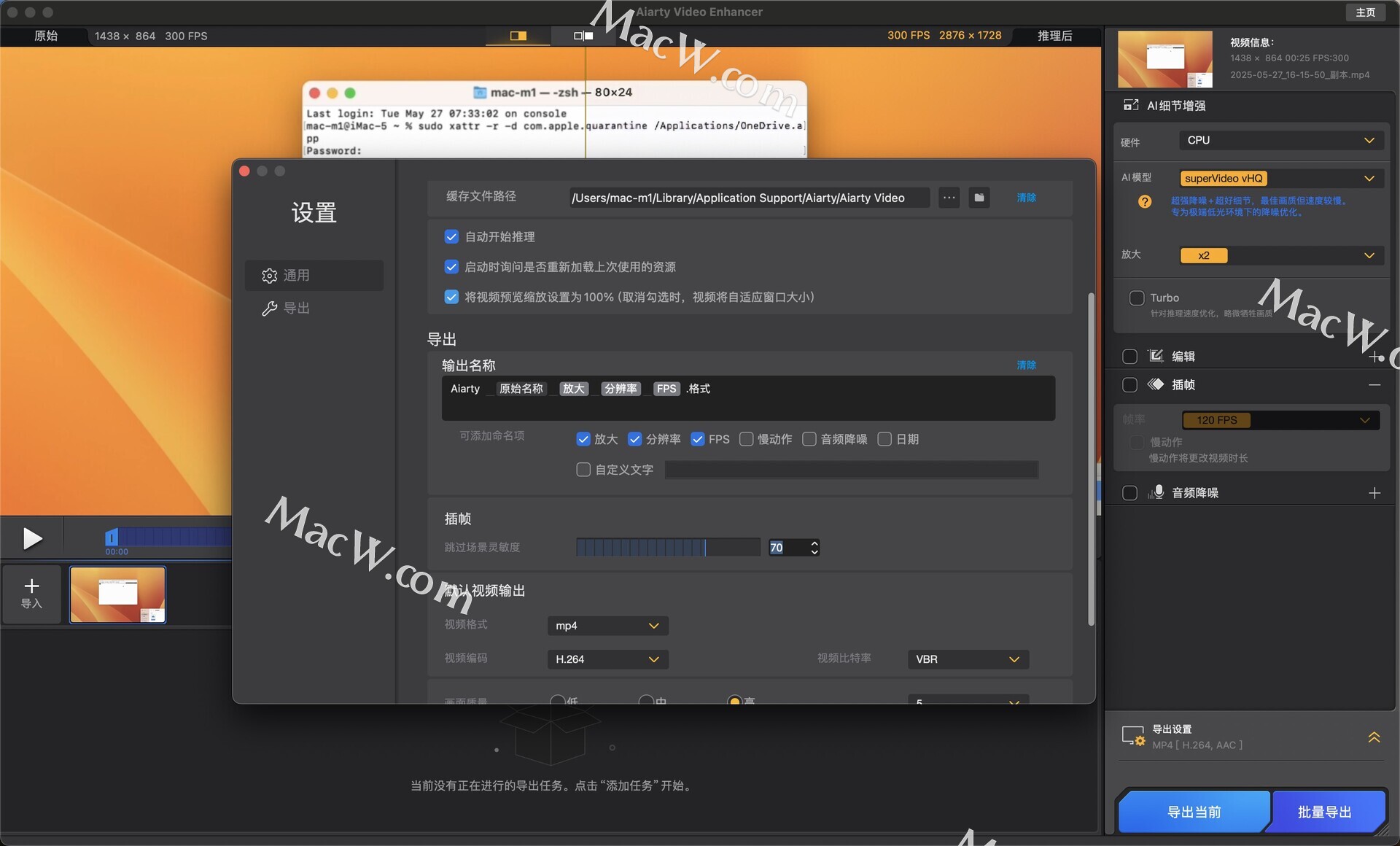Click the blue timeline playhead marker
The height and width of the screenshot is (846, 1400).
(x=111, y=537)
